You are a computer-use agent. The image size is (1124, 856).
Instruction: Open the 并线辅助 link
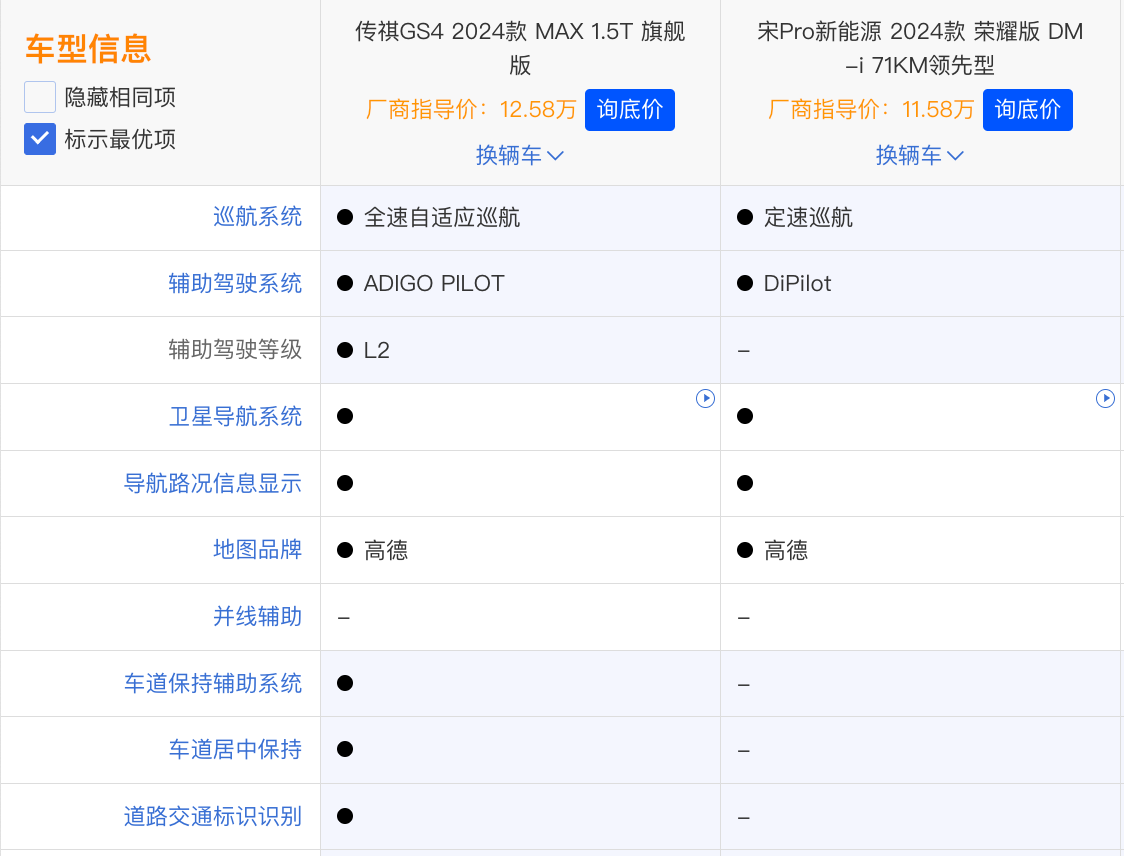[x=257, y=617]
